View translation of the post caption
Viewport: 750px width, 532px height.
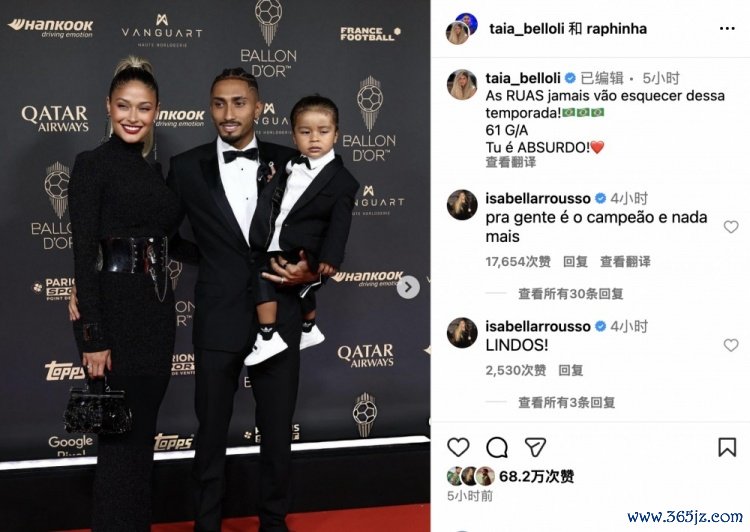click(510, 162)
